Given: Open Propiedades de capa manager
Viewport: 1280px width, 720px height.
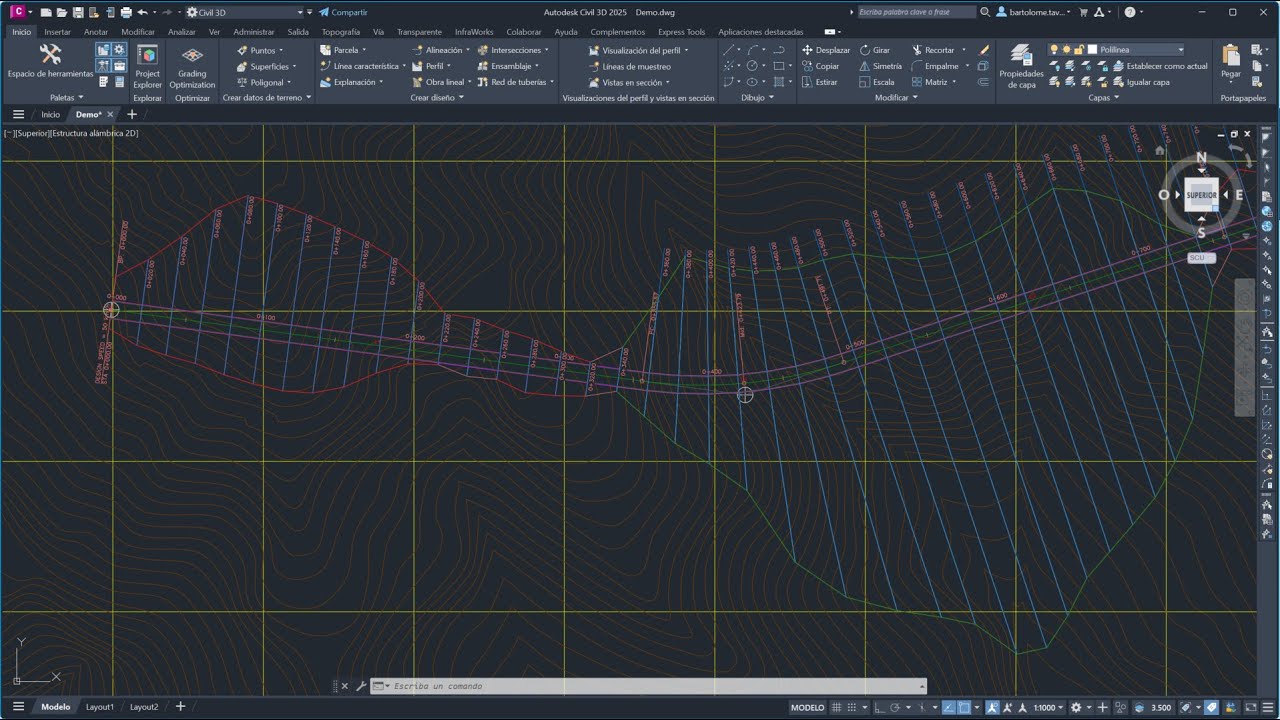Looking at the screenshot, I should [1021, 66].
